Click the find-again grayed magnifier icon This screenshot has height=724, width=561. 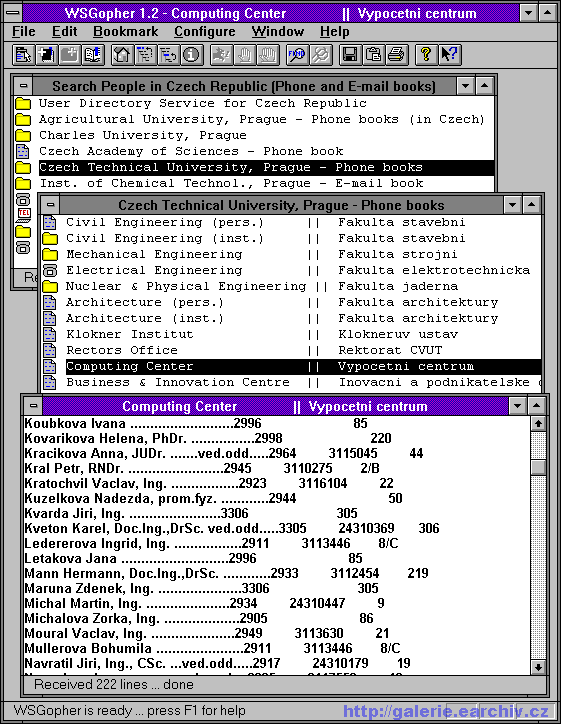(320, 55)
